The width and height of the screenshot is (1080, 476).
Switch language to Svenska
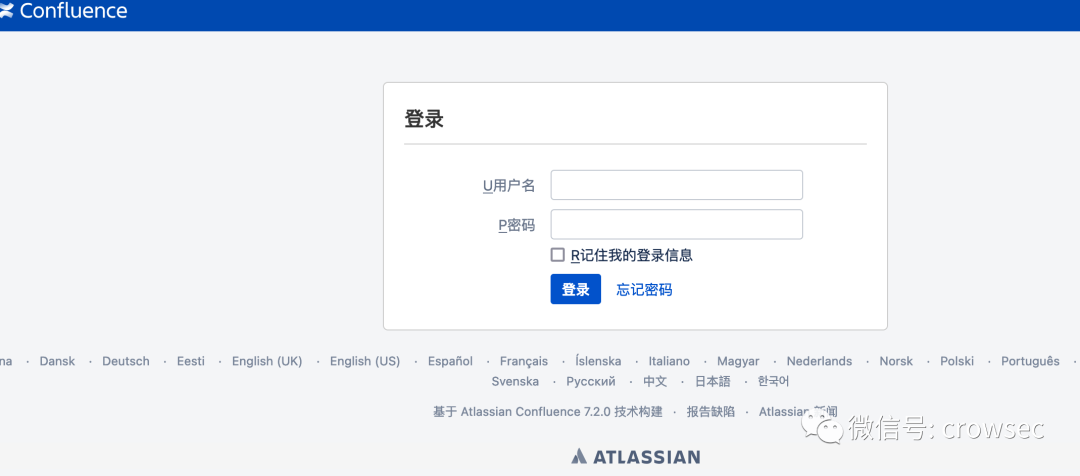coord(515,381)
